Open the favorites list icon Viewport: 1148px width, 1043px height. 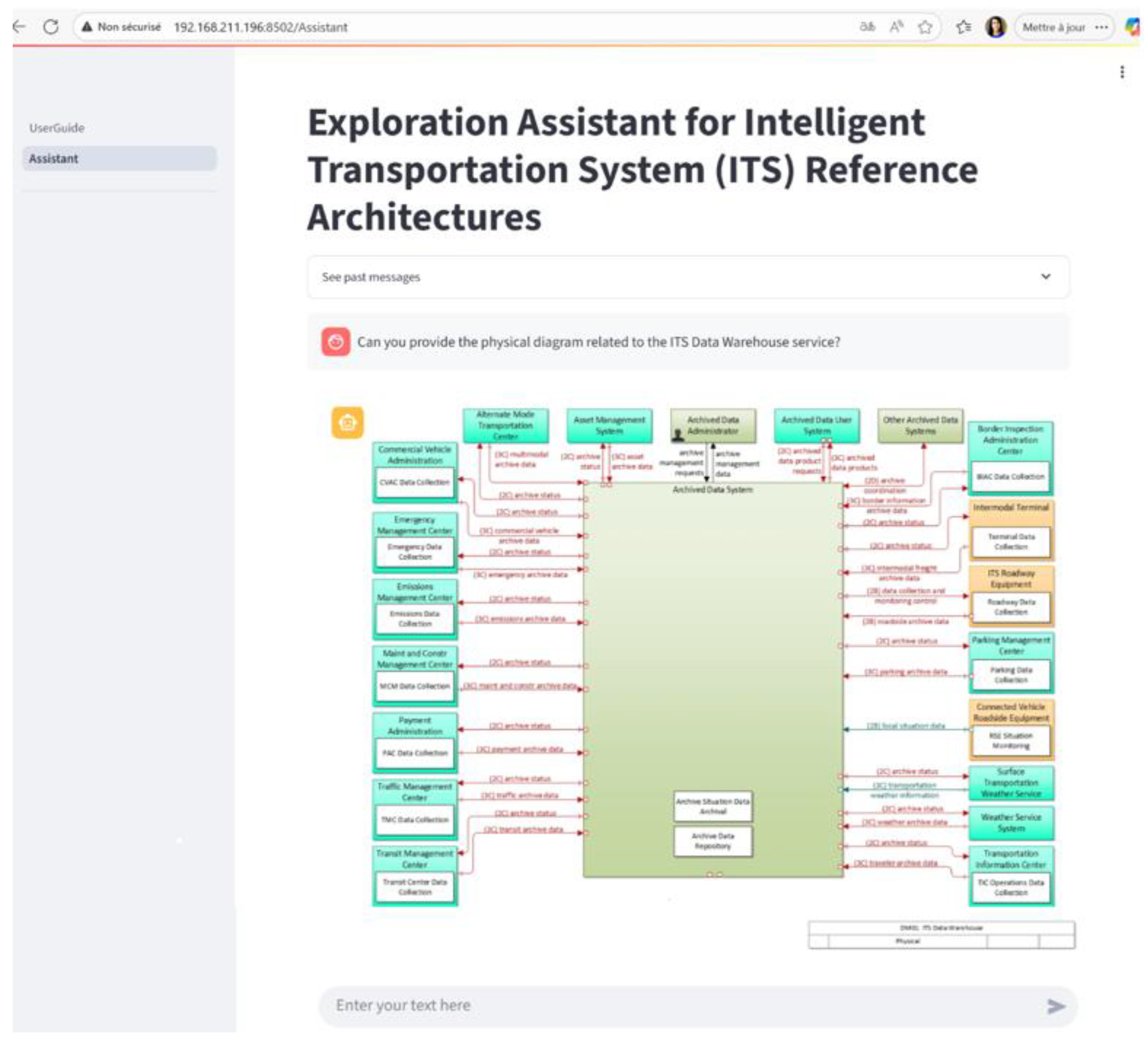[x=964, y=27]
